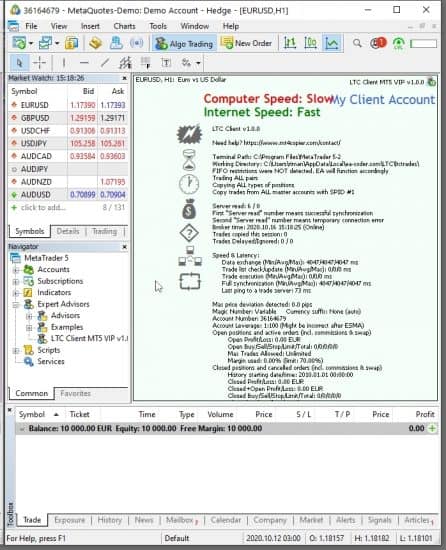Open the Window menu
The width and height of the screenshot is (446, 550).
pos(195,26)
